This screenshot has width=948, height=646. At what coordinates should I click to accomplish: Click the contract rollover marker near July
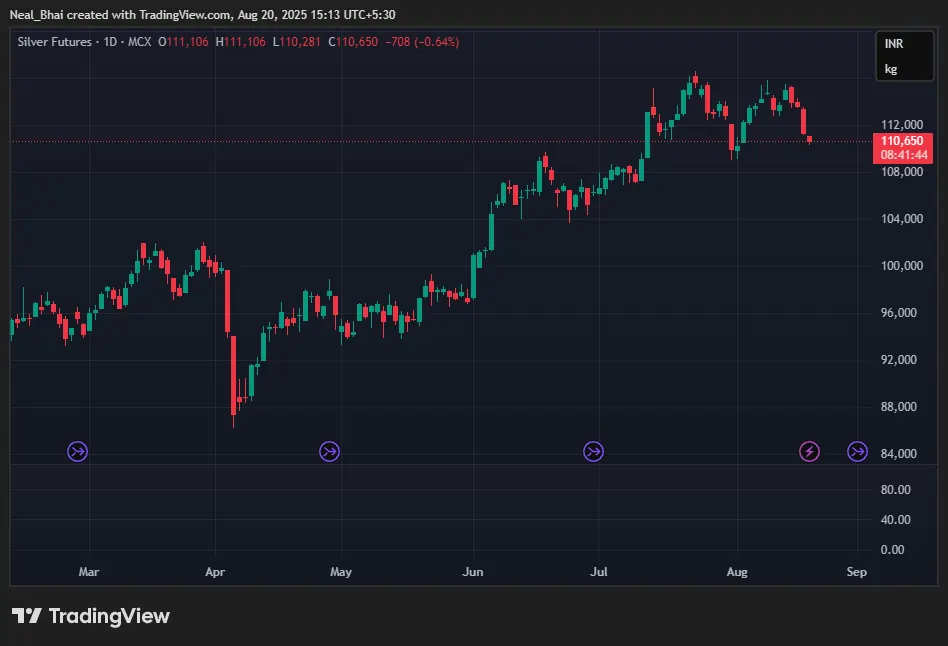[593, 451]
